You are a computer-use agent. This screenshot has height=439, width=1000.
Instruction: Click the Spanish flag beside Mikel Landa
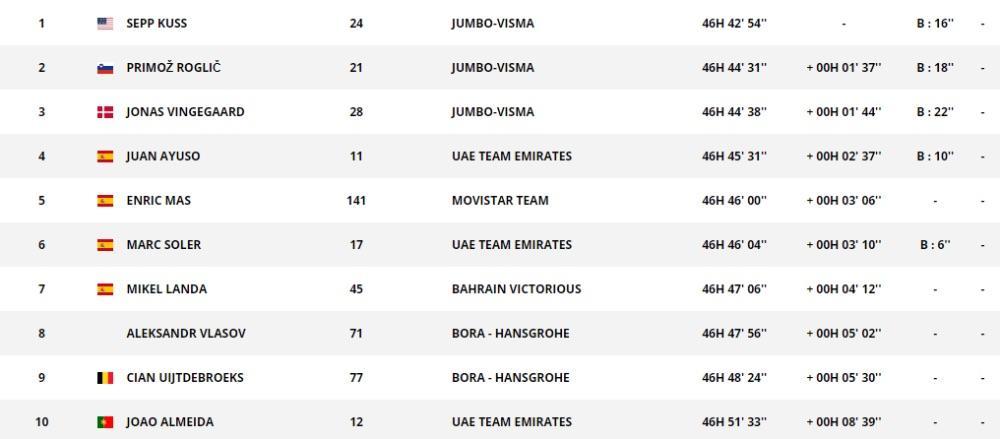[x=105, y=289]
